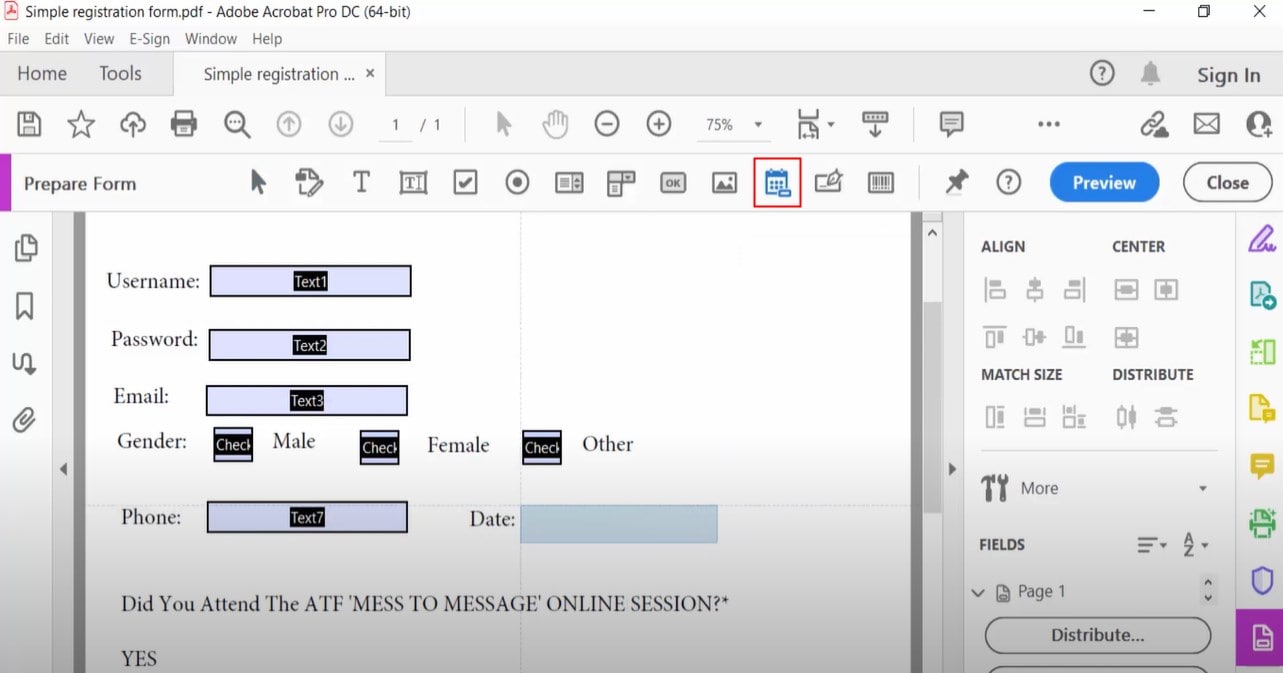Select the Add Image field tool

tap(724, 182)
